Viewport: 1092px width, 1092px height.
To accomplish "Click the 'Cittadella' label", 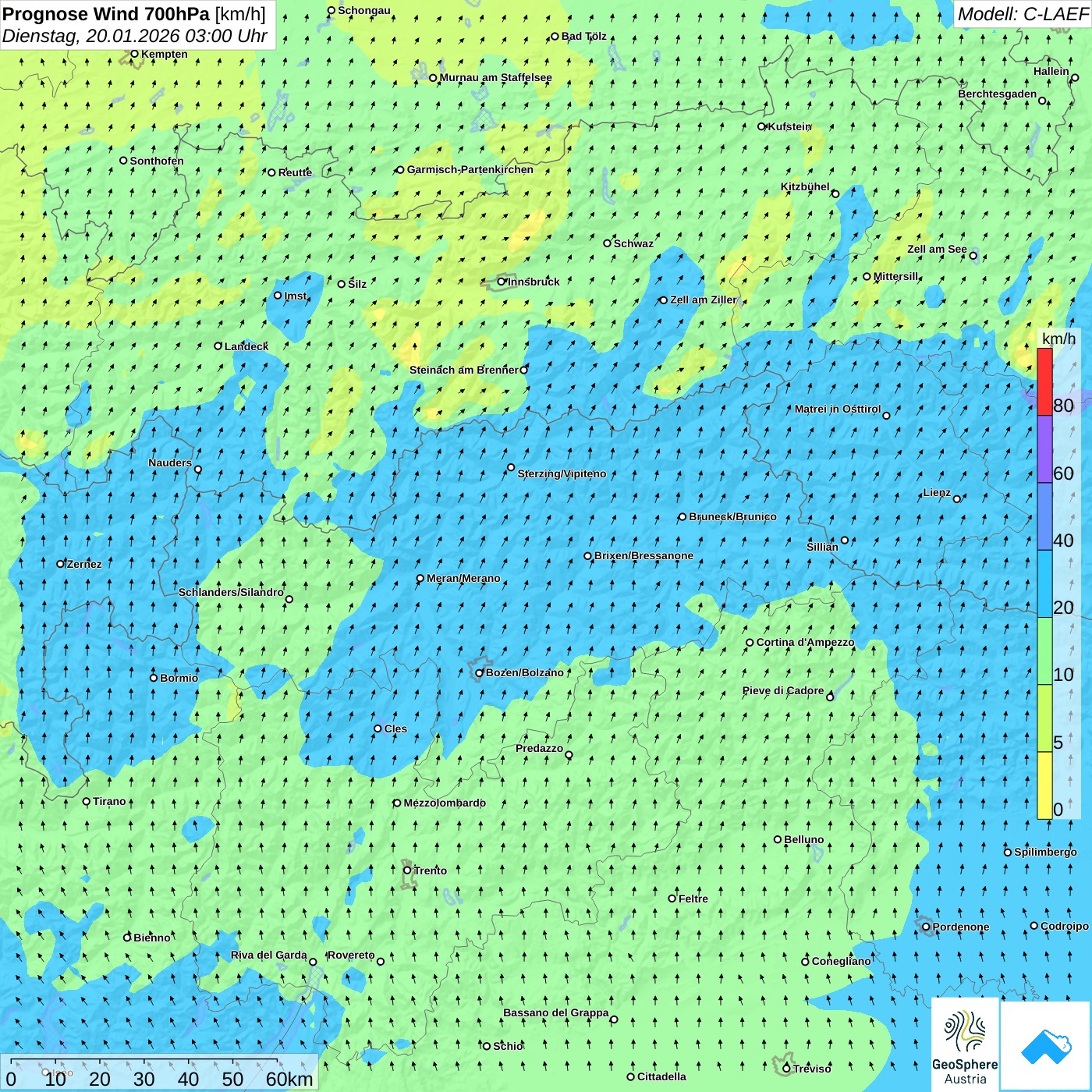I will tap(661, 1076).
